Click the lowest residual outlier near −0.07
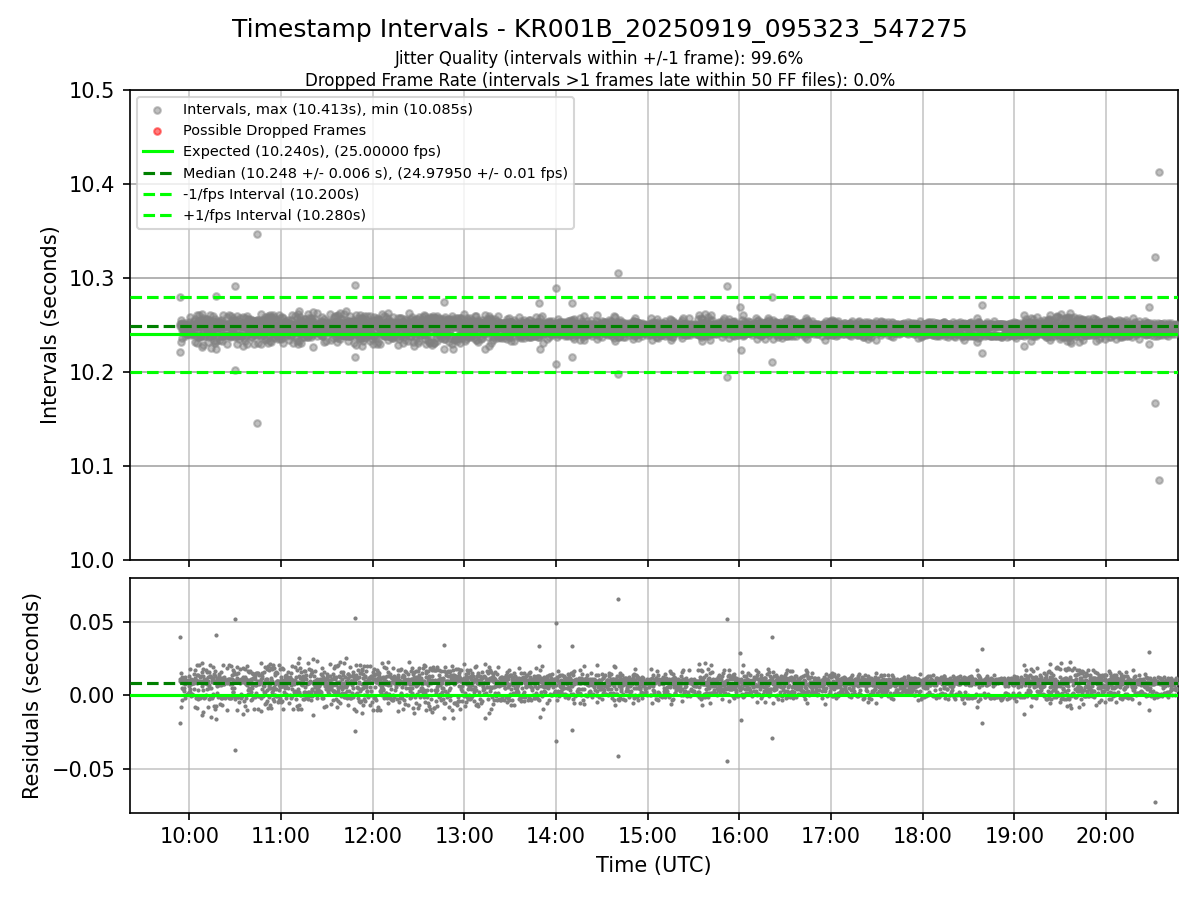Image resolution: width=1200 pixels, height=900 pixels. [x=1155, y=802]
